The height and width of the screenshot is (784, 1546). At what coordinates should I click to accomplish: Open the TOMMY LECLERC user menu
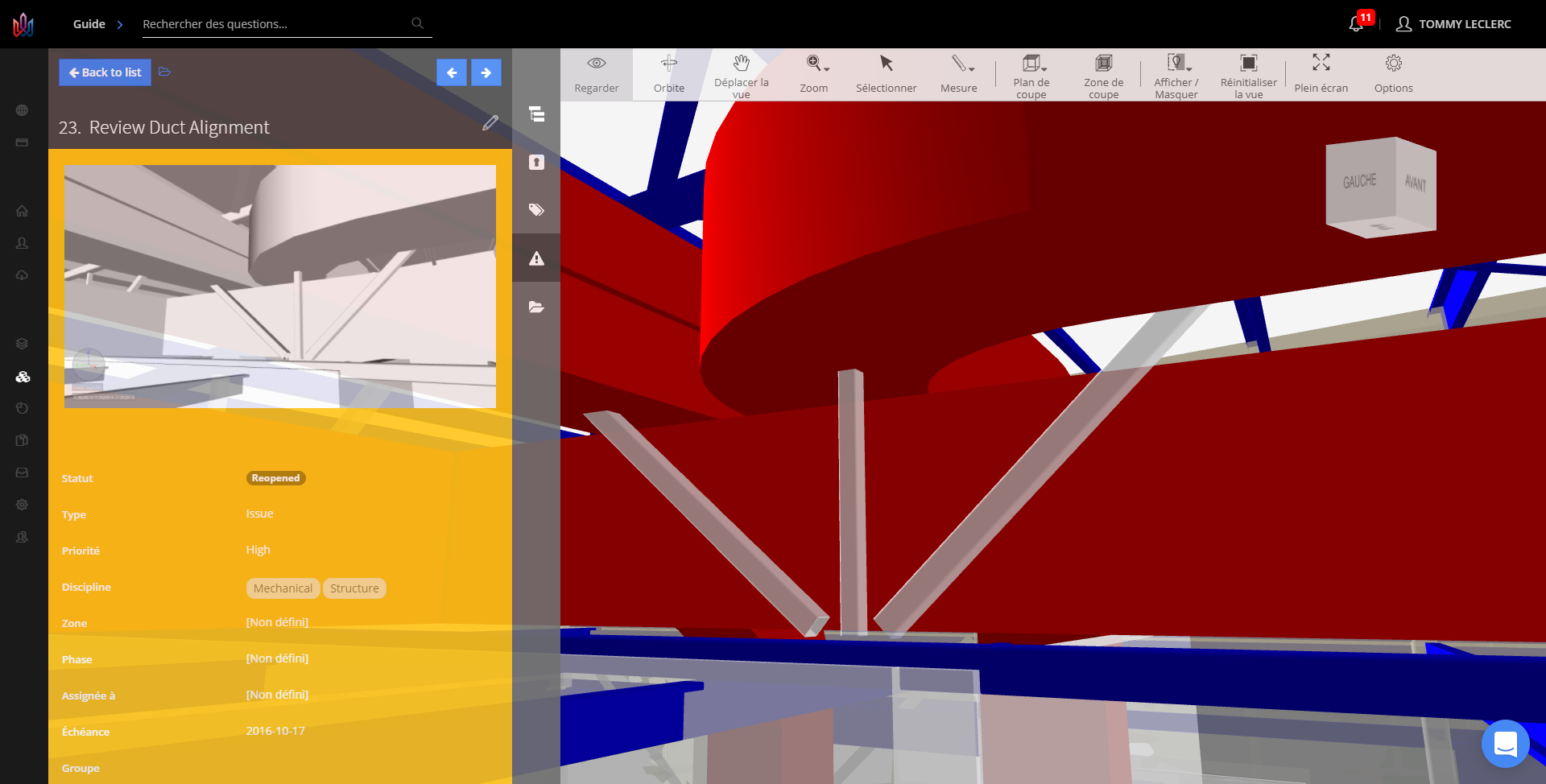coord(1453,24)
